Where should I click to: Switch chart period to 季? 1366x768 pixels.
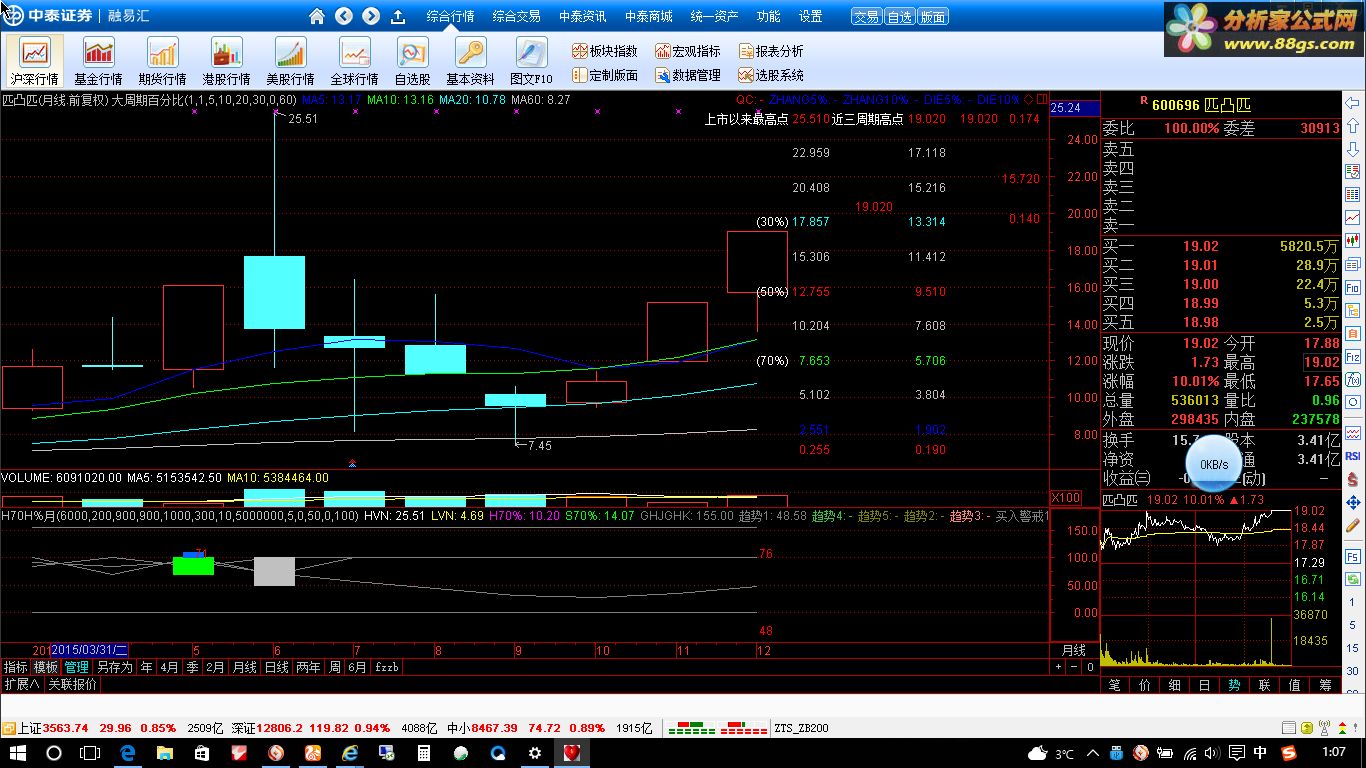pyautogui.click(x=192, y=667)
